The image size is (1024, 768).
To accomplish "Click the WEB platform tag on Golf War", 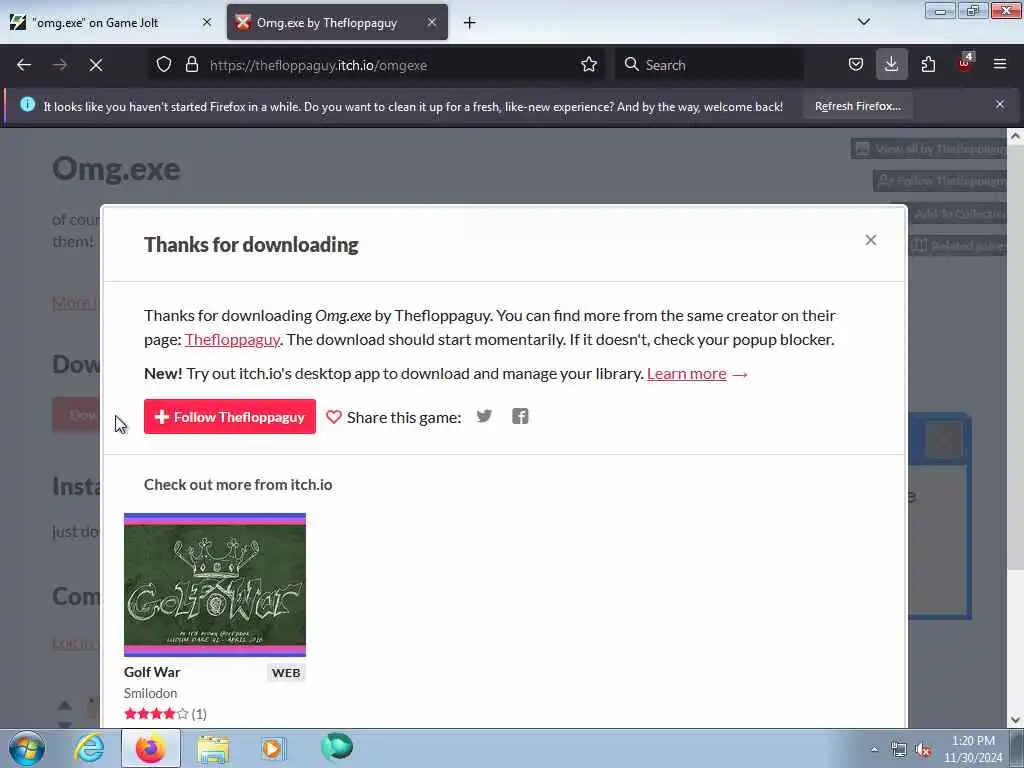I will click(286, 673).
